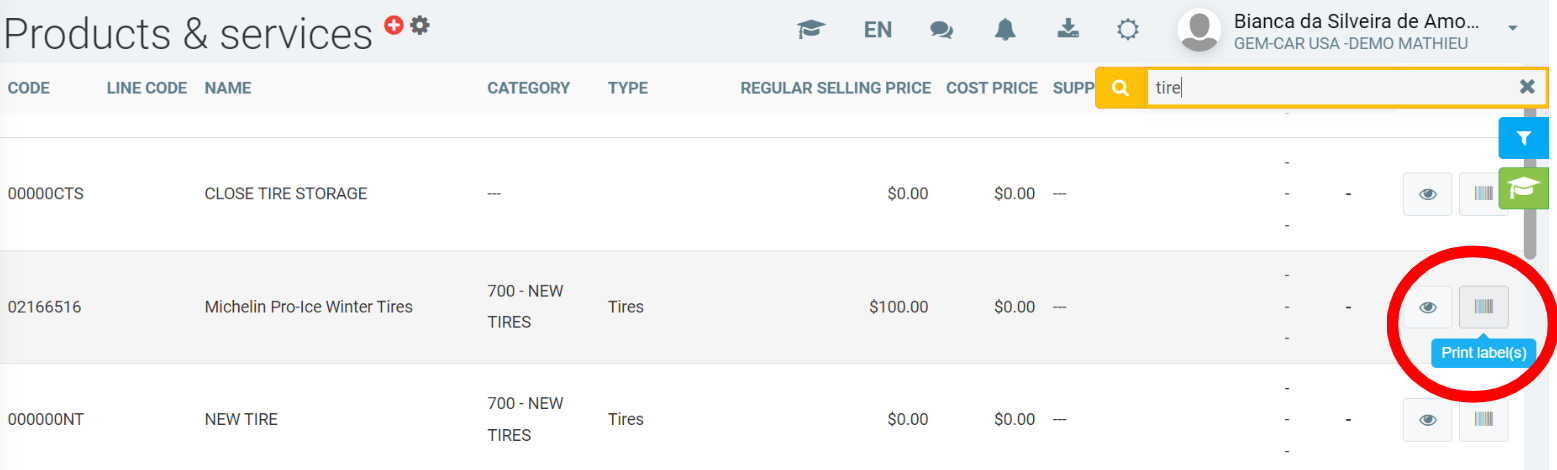This screenshot has width=1557, height=470.
Task: Print labels for CLOSE TIRE STORAGE
Action: click(x=1483, y=194)
